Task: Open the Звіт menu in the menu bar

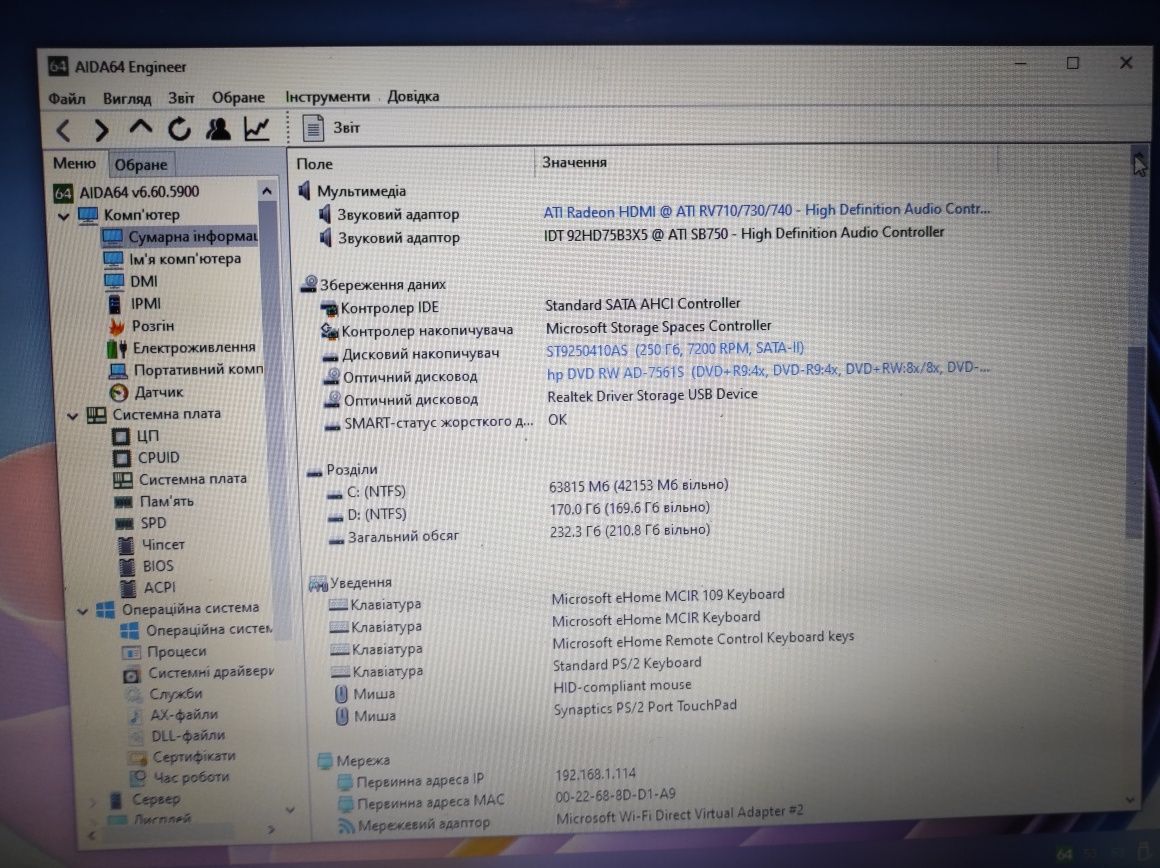Action: click(x=181, y=98)
